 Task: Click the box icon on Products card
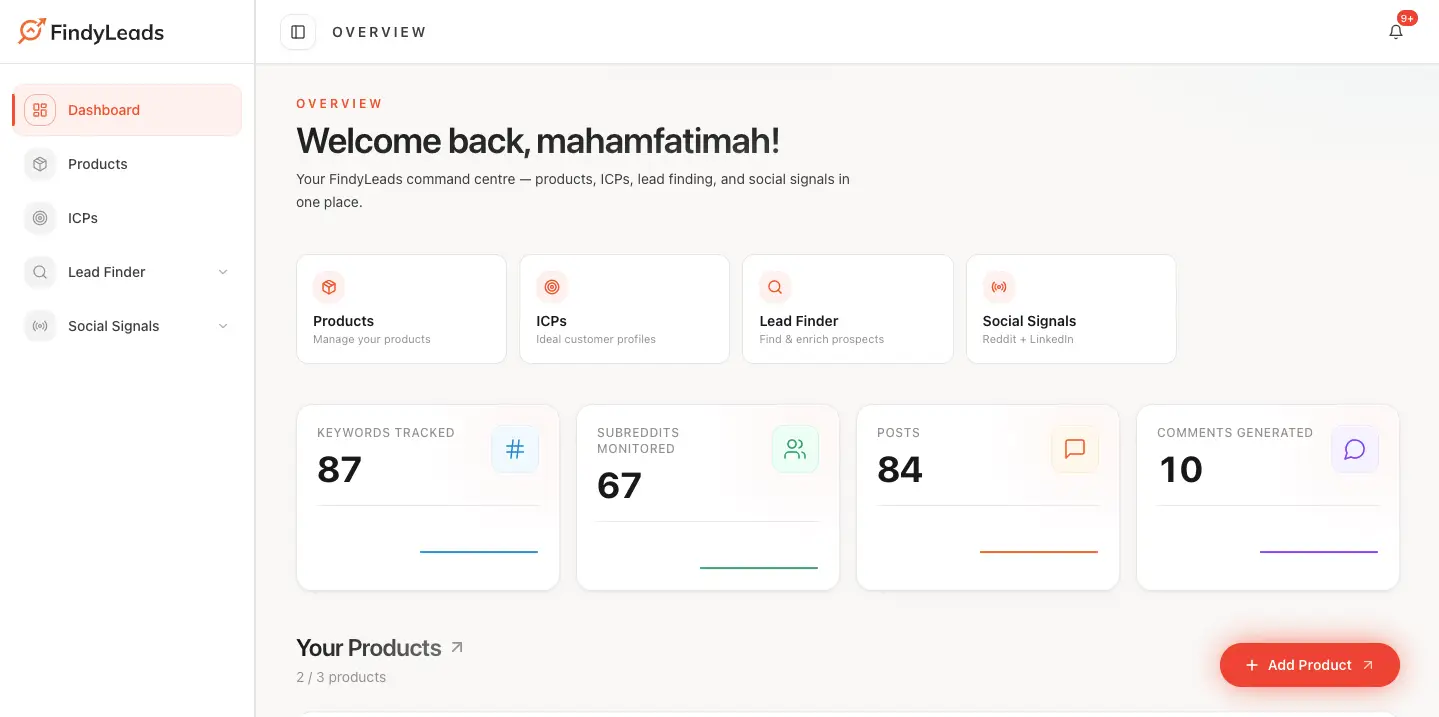pyautogui.click(x=329, y=287)
